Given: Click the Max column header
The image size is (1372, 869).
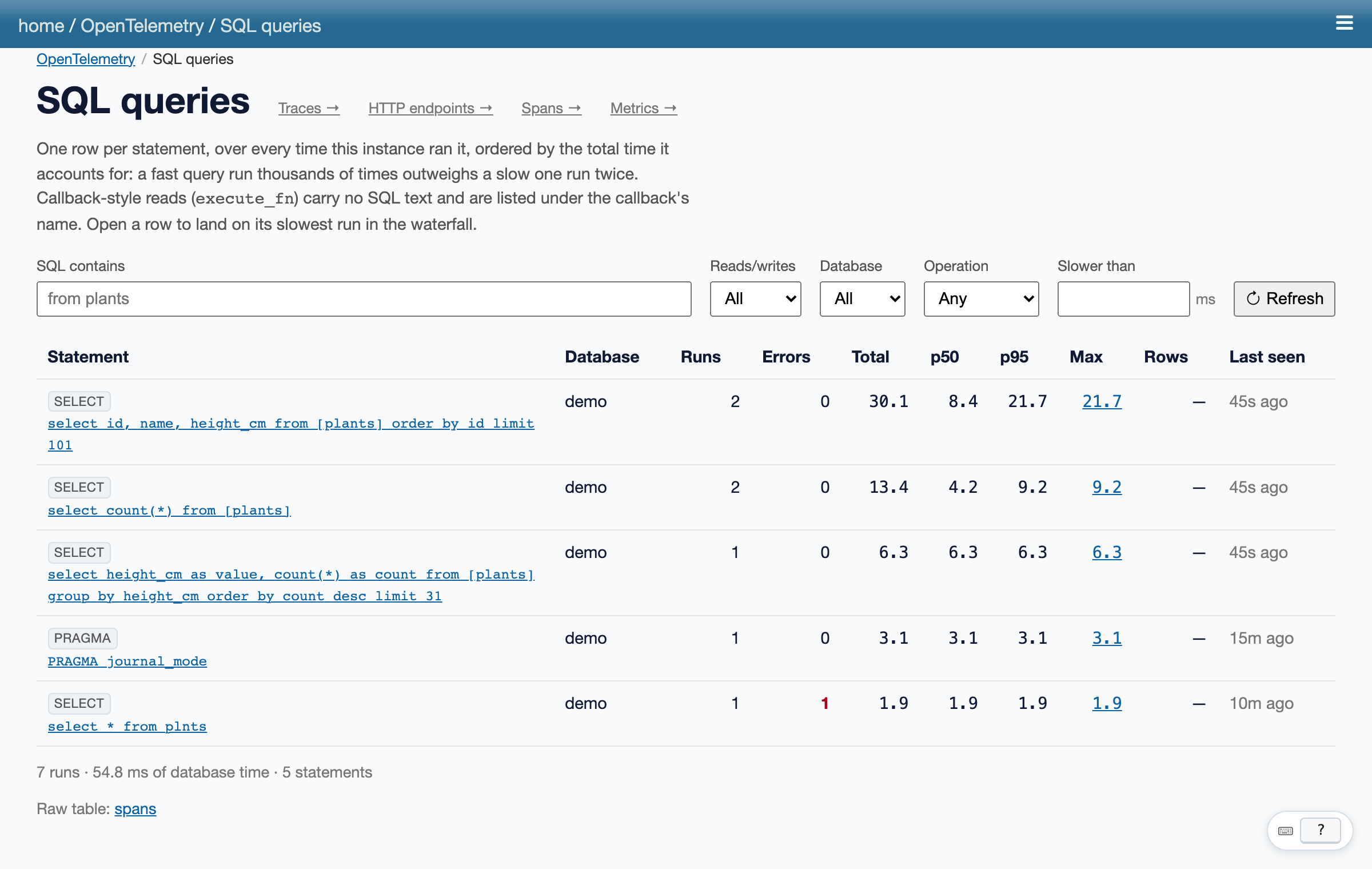Looking at the screenshot, I should tap(1086, 357).
